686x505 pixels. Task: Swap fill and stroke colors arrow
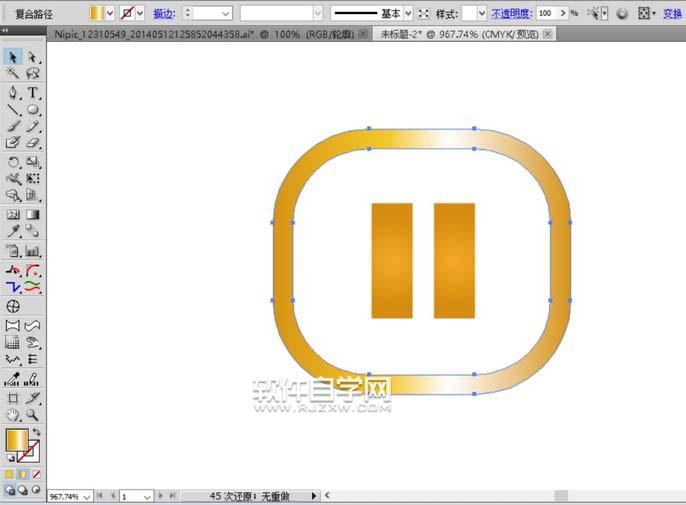click(37, 432)
